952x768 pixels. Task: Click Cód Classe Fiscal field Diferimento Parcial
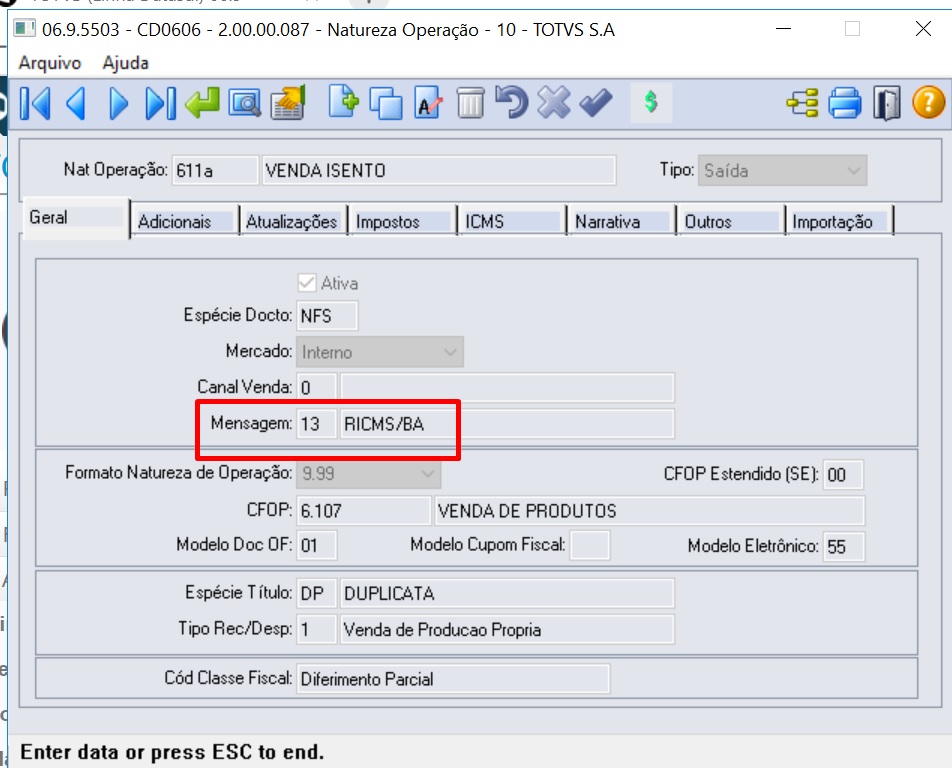(x=453, y=679)
